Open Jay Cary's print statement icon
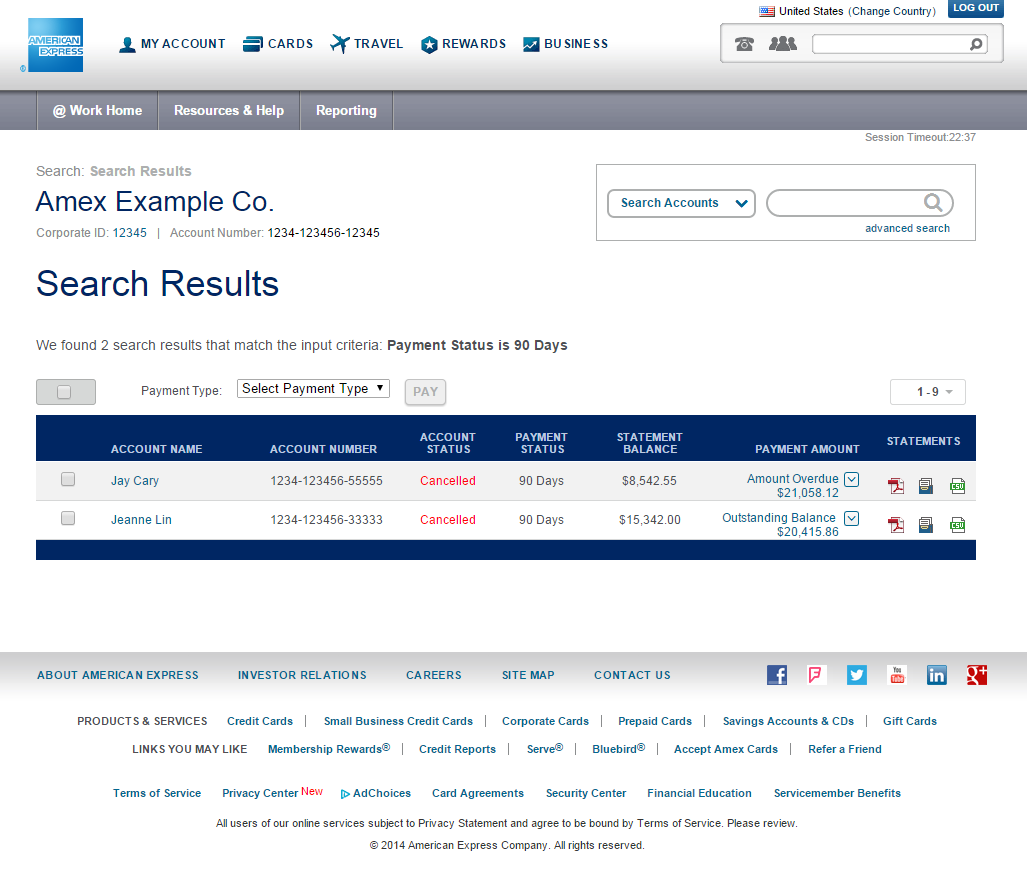Image resolution: width=1027 pixels, height=880 pixels. [x=926, y=486]
